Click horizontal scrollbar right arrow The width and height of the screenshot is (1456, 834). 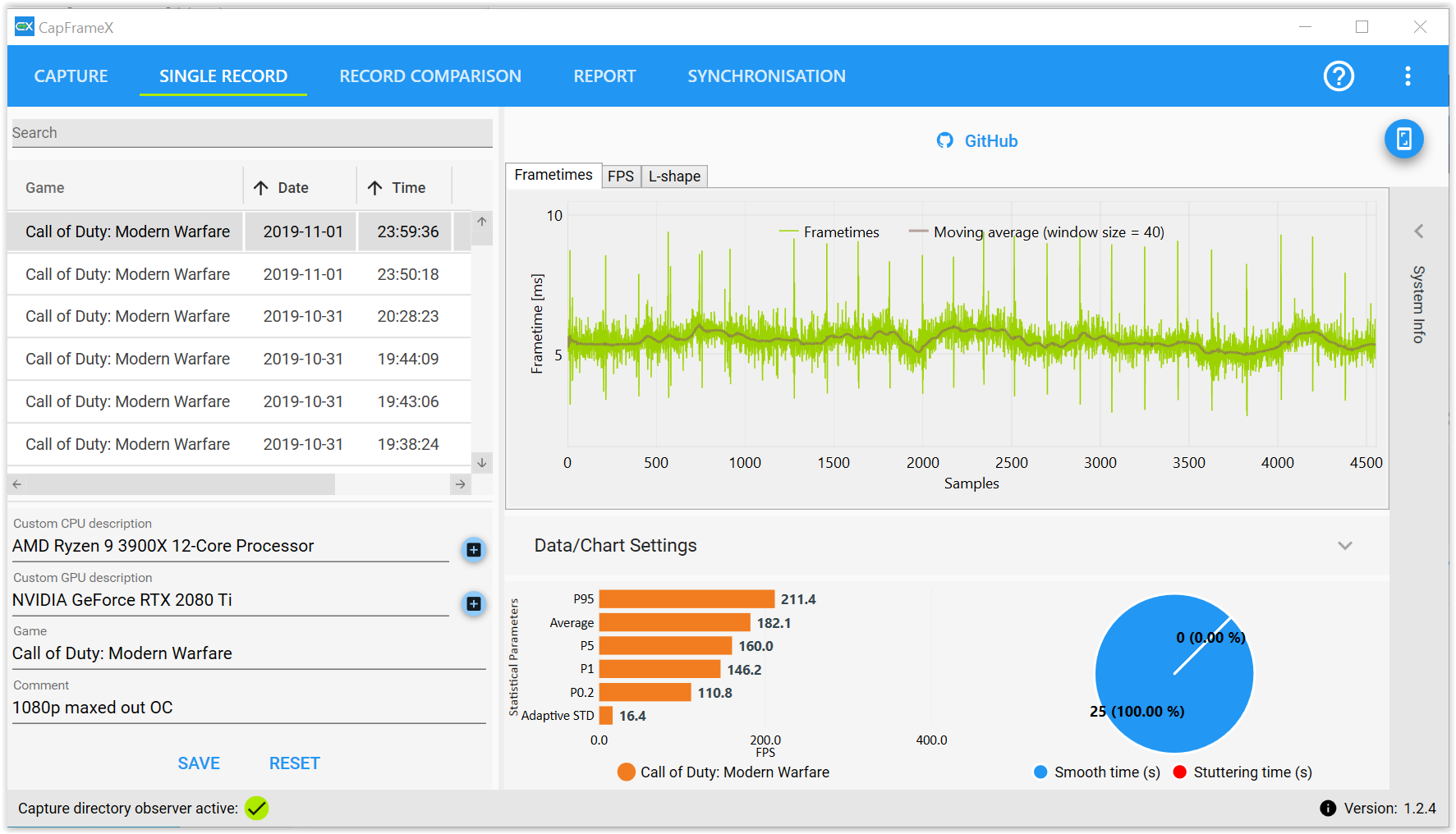[461, 484]
